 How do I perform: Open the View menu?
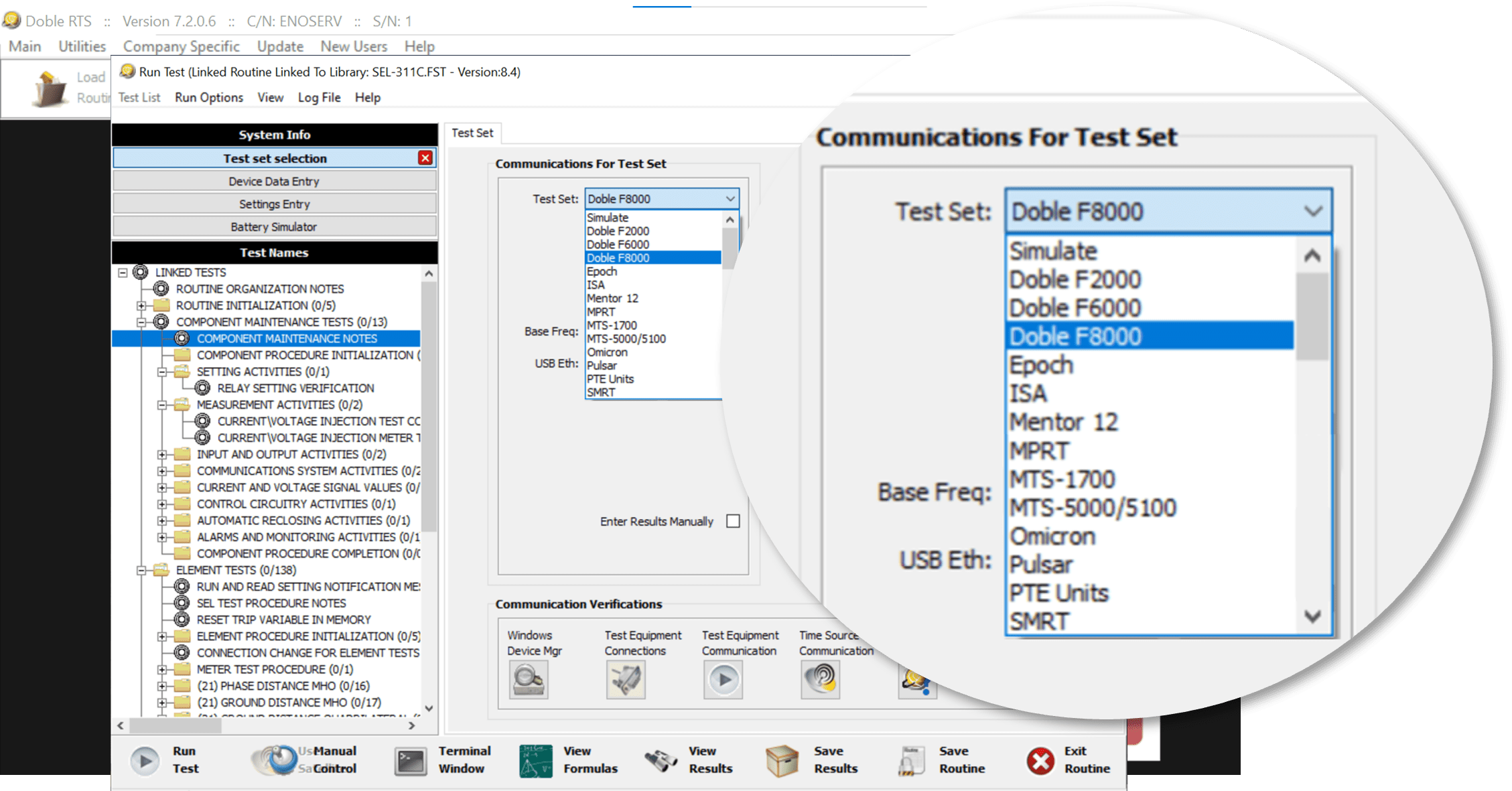coord(271,98)
